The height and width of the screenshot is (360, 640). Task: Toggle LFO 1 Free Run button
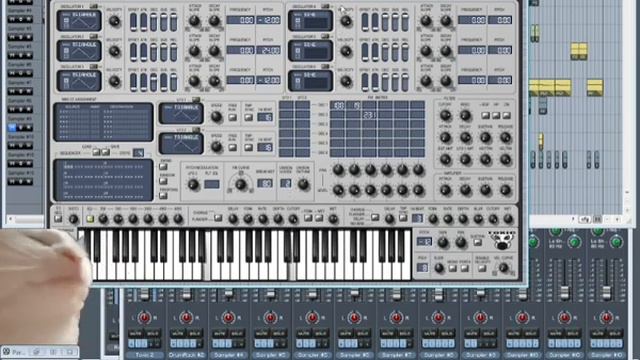[233, 118]
